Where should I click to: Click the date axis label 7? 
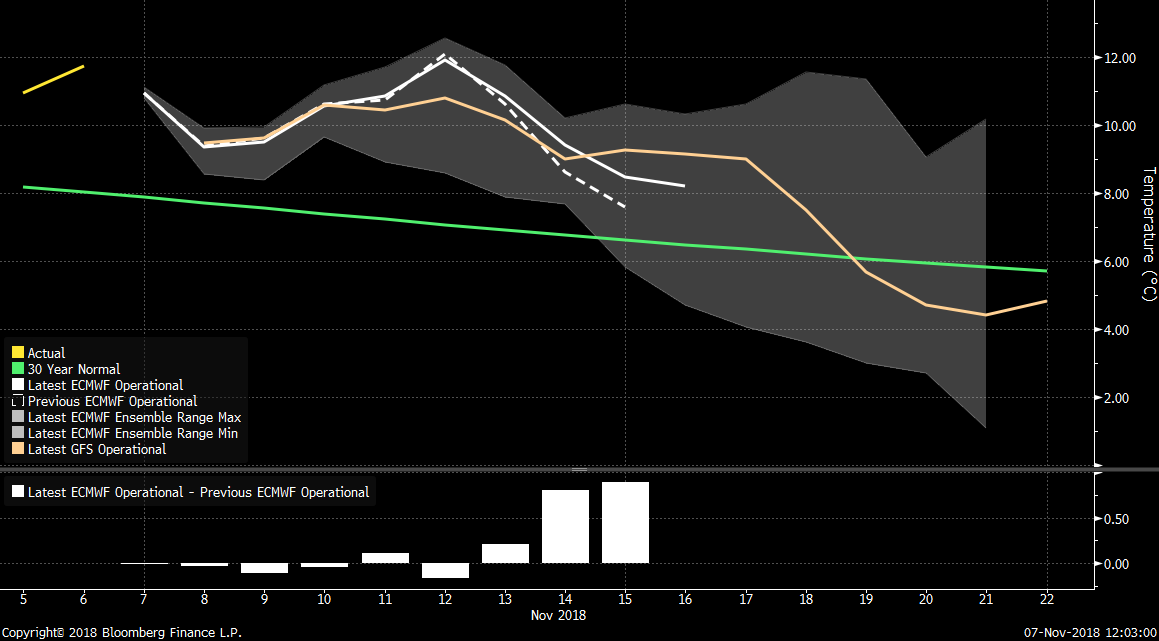tap(144, 600)
